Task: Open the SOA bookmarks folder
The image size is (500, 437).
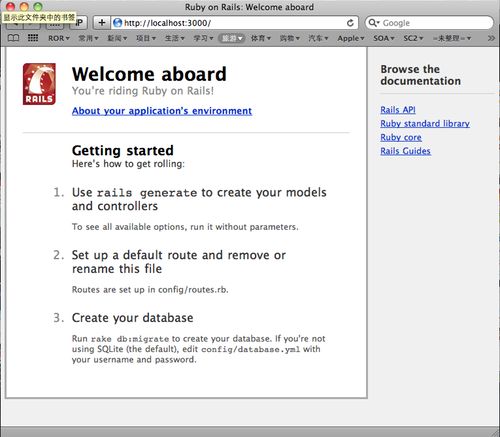Action: [384, 38]
